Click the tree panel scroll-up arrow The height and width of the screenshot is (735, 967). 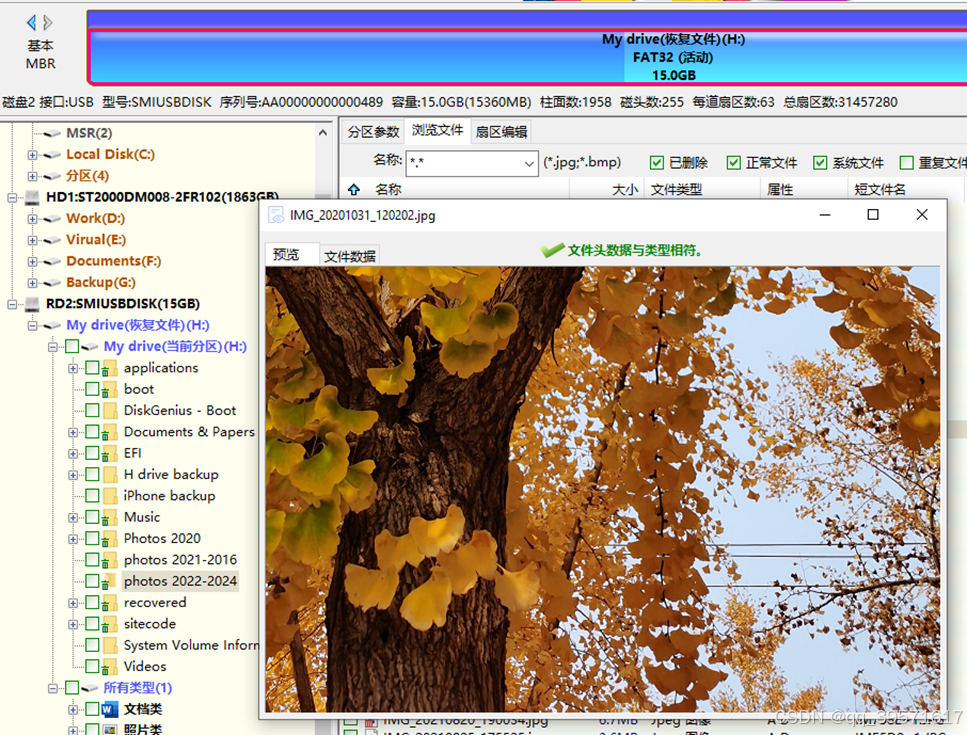click(x=323, y=133)
